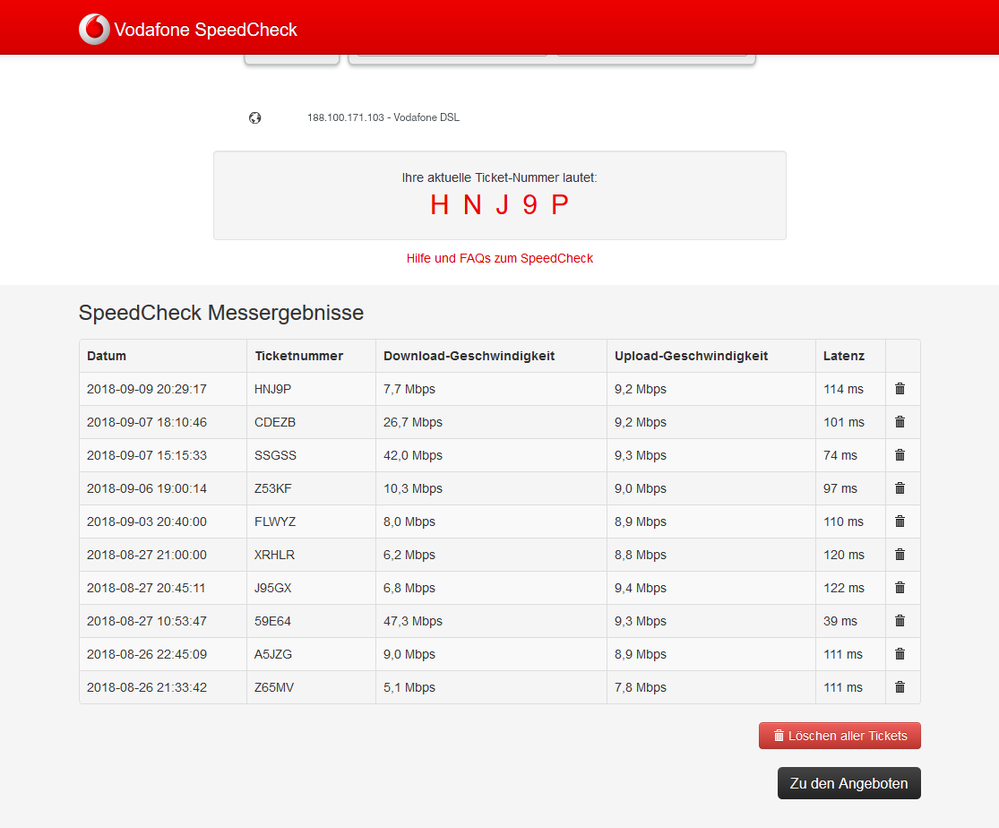Delete ticket Z65MV with trash icon

[x=900, y=687]
